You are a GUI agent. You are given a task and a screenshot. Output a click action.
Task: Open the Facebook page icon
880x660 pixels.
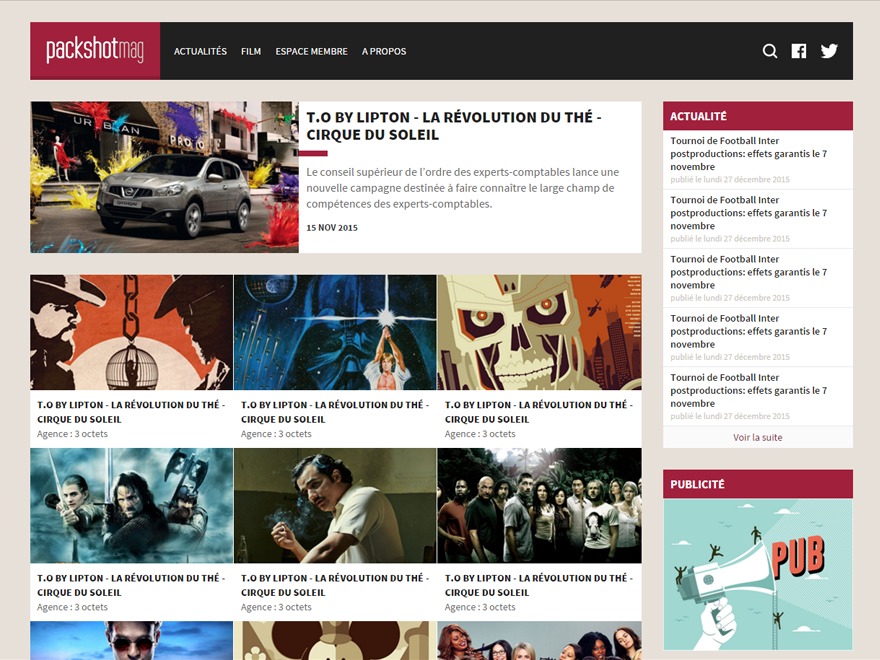tap(799, 51)
